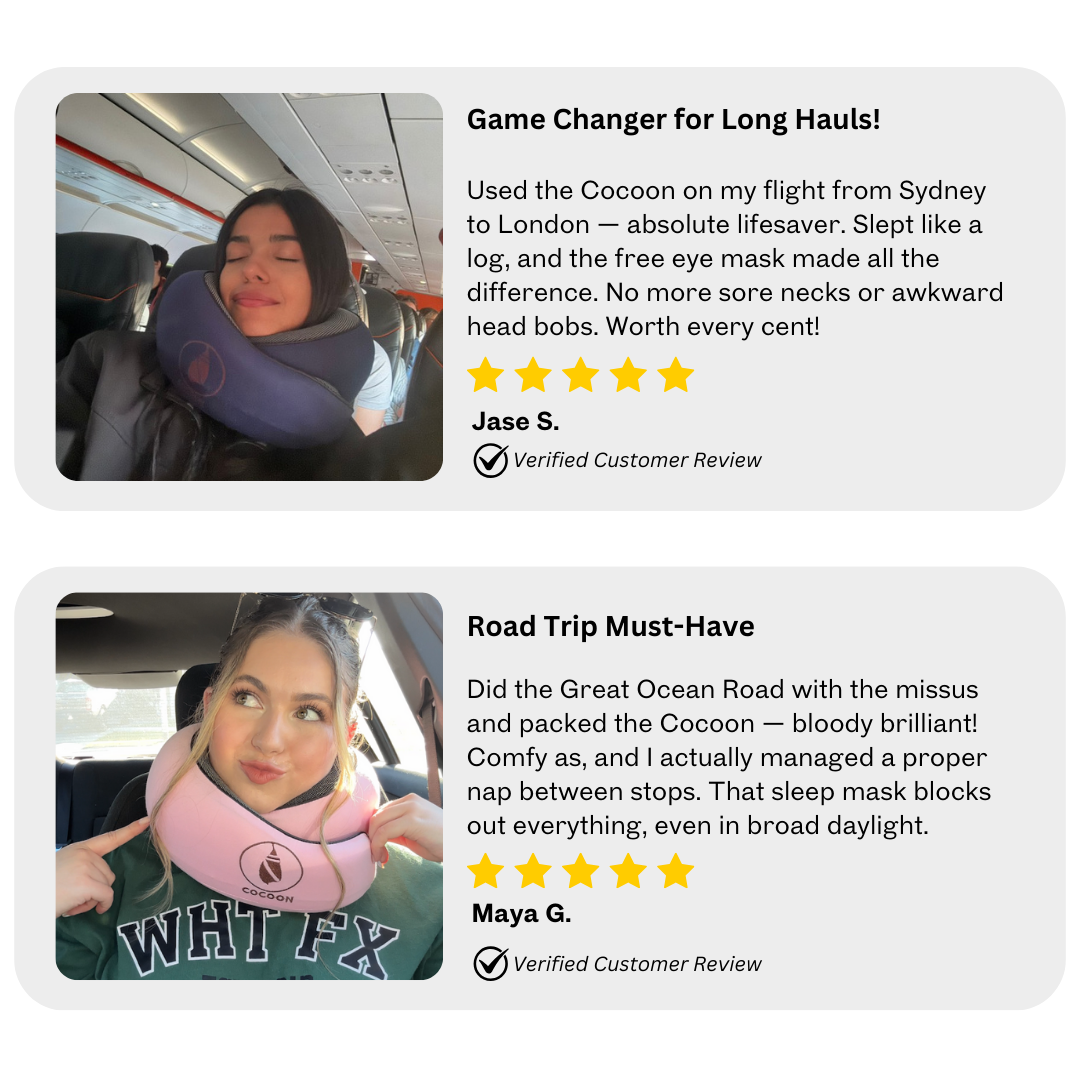The height and width of the screenshot is (1080, 1080).
Task: Click the 'Road Trip Must-Have' heading
Action: (611, 627)
